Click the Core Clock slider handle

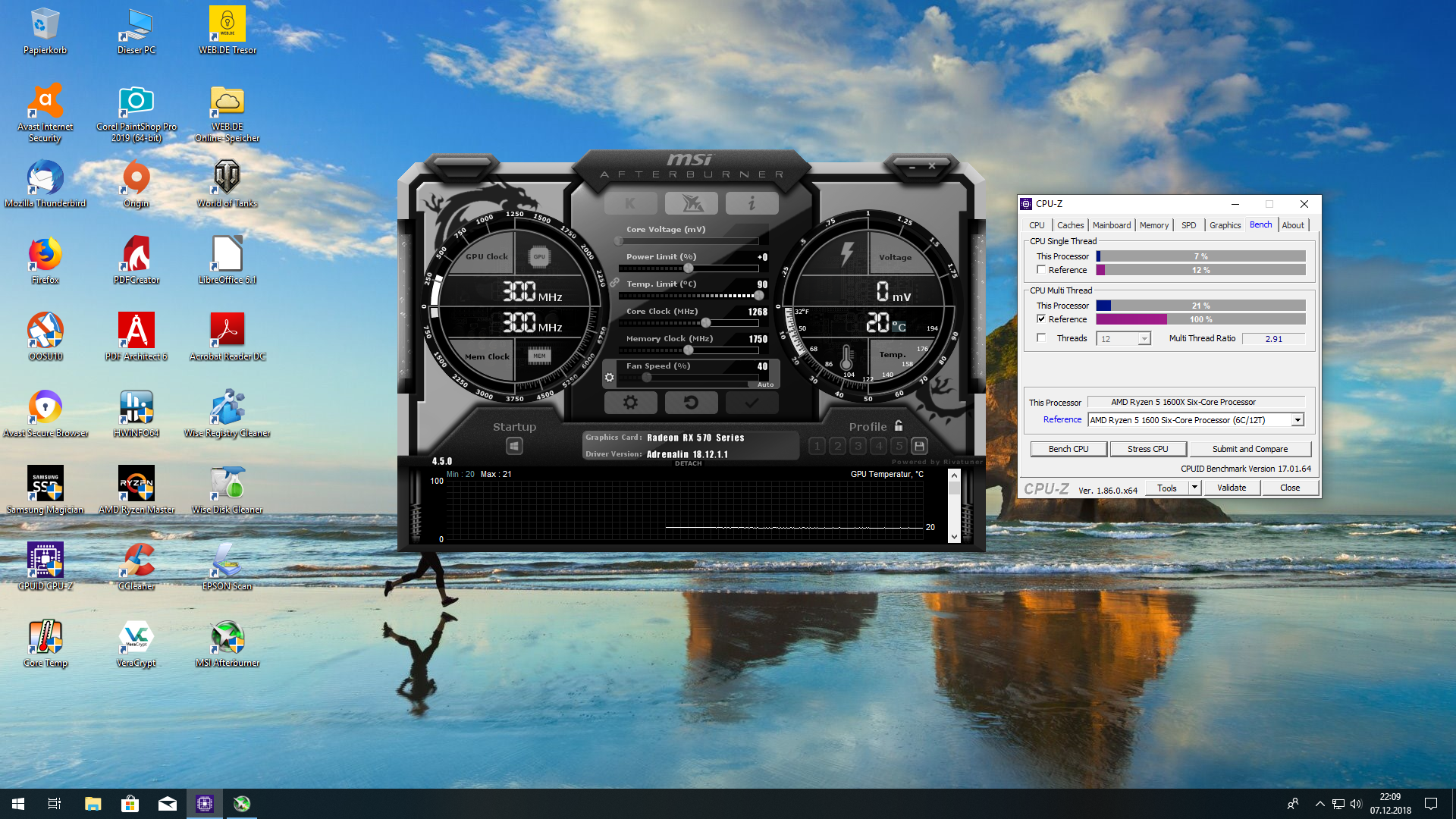[705, 323]
